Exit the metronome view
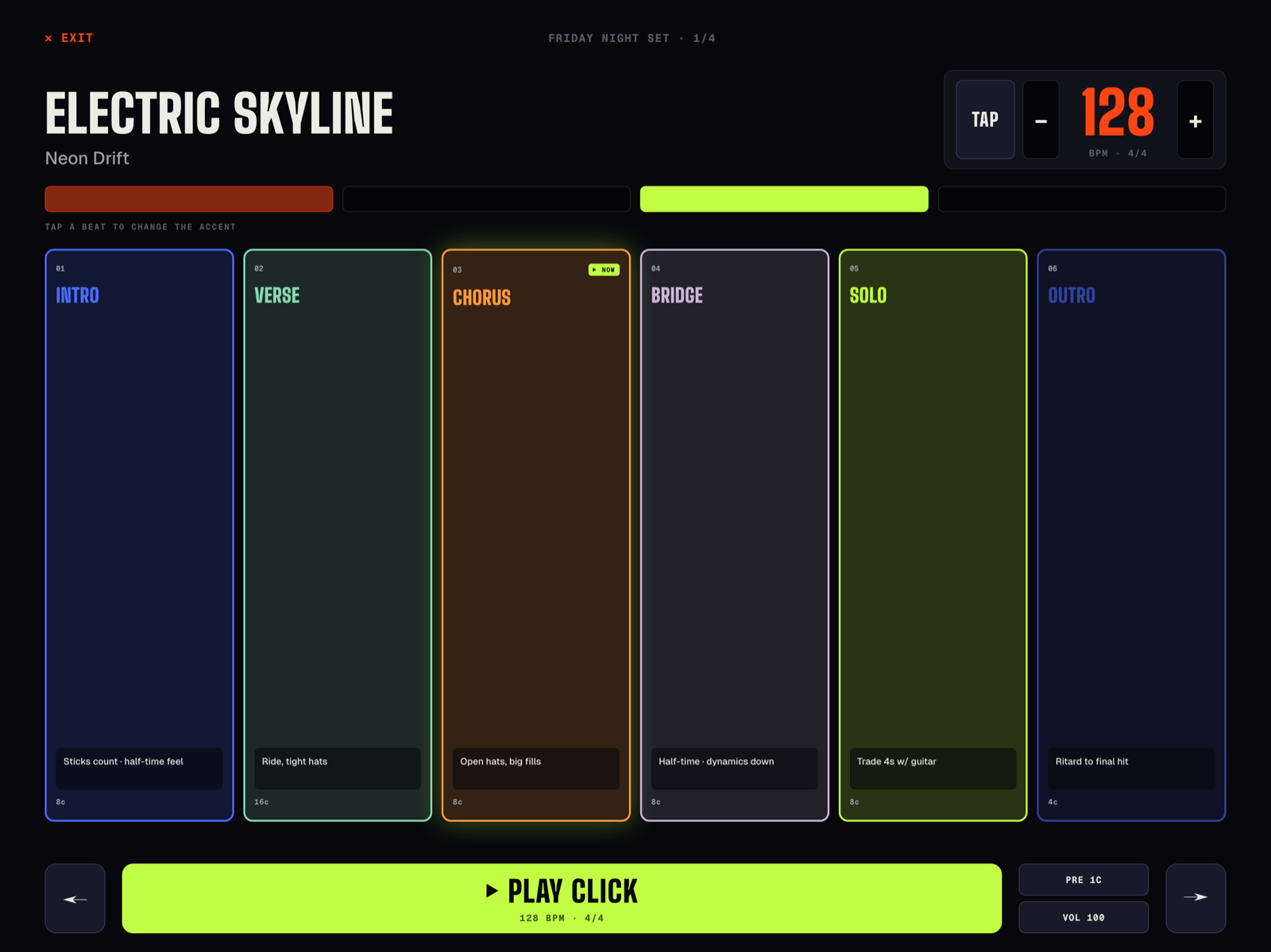Image resolution: width=1271 pixels, height=952 pixels. (69, 38)
